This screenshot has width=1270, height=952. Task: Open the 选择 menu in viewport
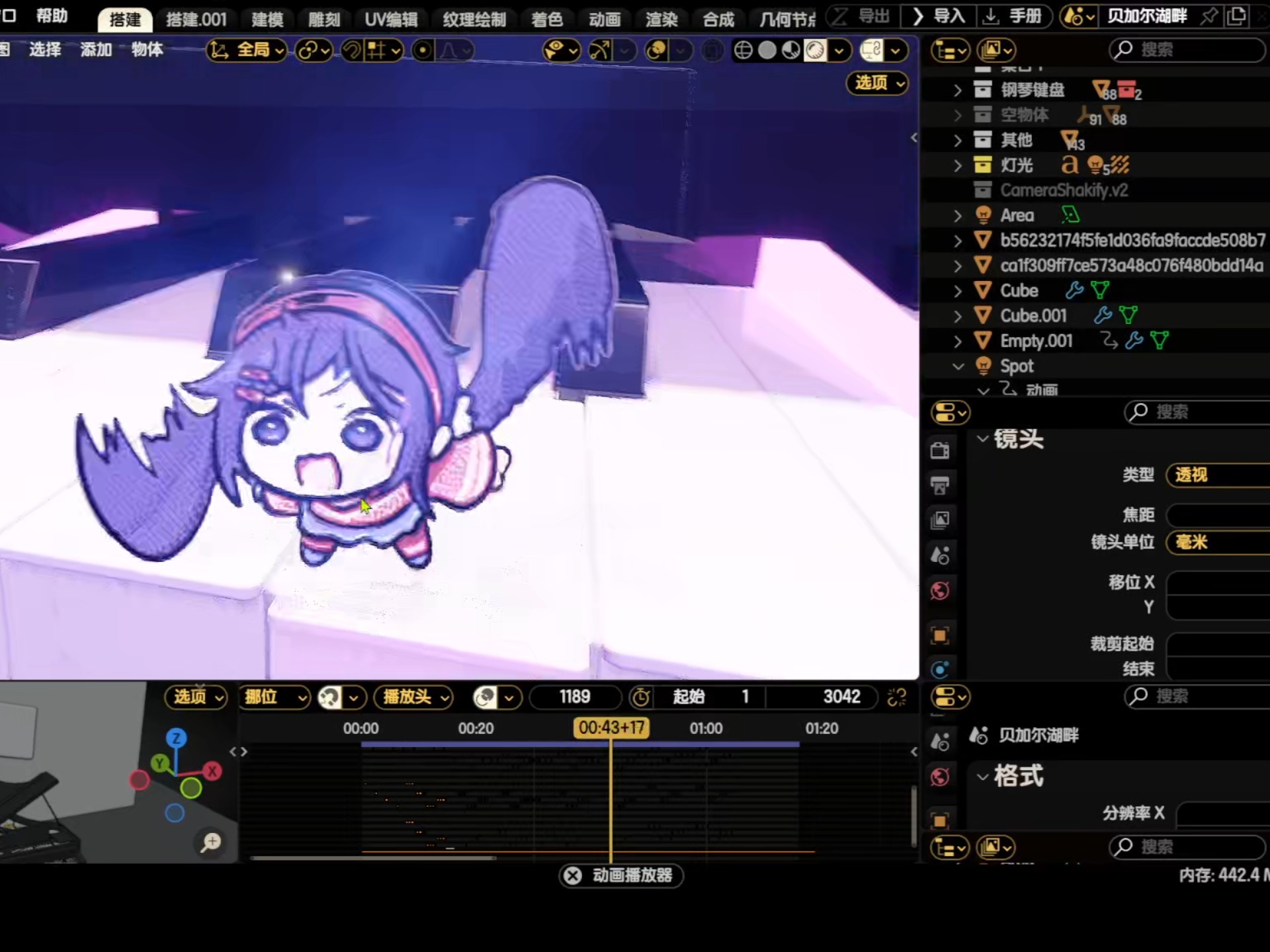pos(45,49)
